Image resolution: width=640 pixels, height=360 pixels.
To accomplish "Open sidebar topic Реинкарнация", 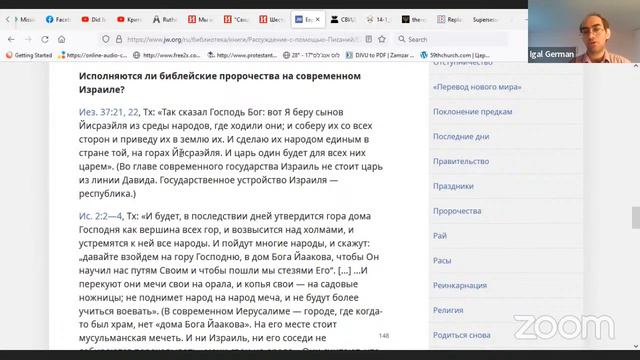I will 460,286.
